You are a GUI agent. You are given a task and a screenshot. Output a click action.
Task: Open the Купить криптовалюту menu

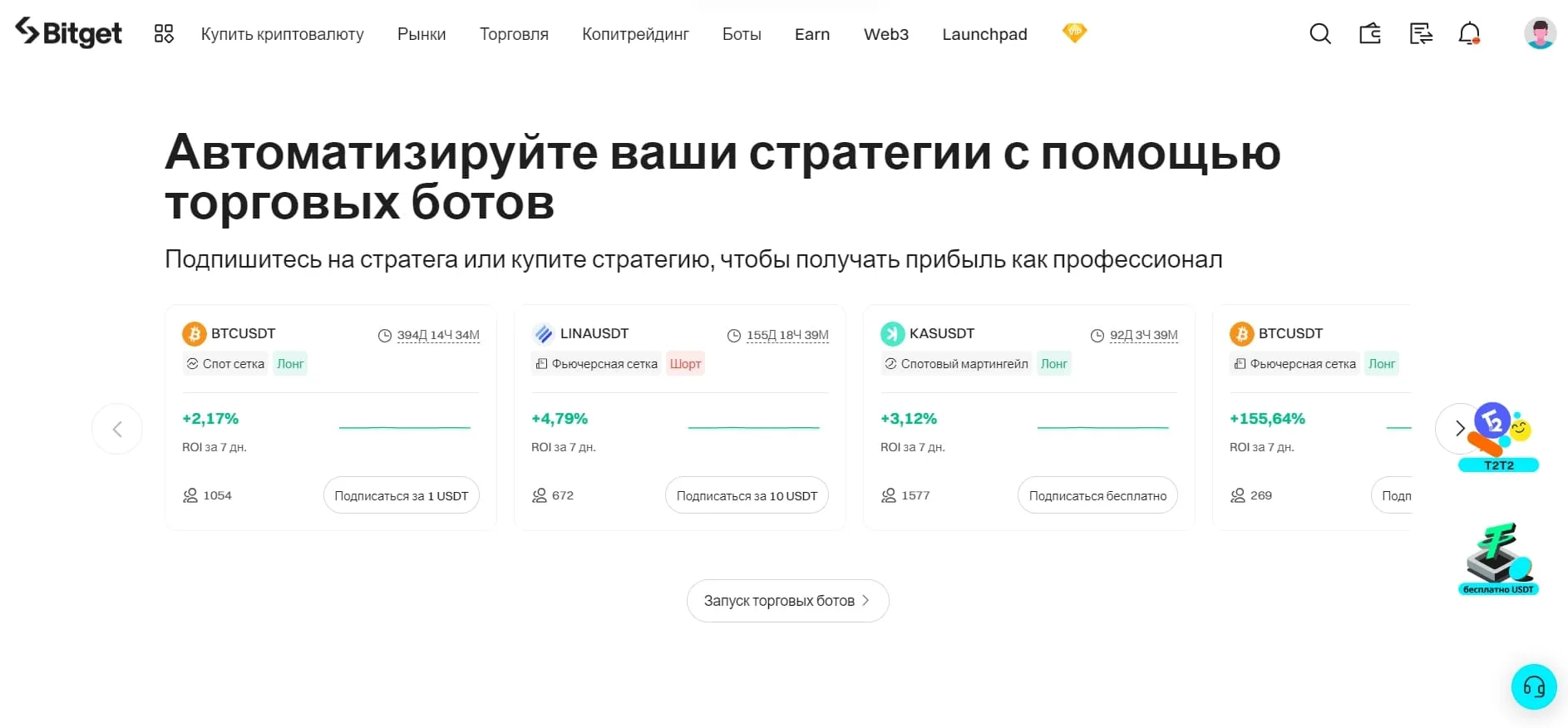coord(283,34)
